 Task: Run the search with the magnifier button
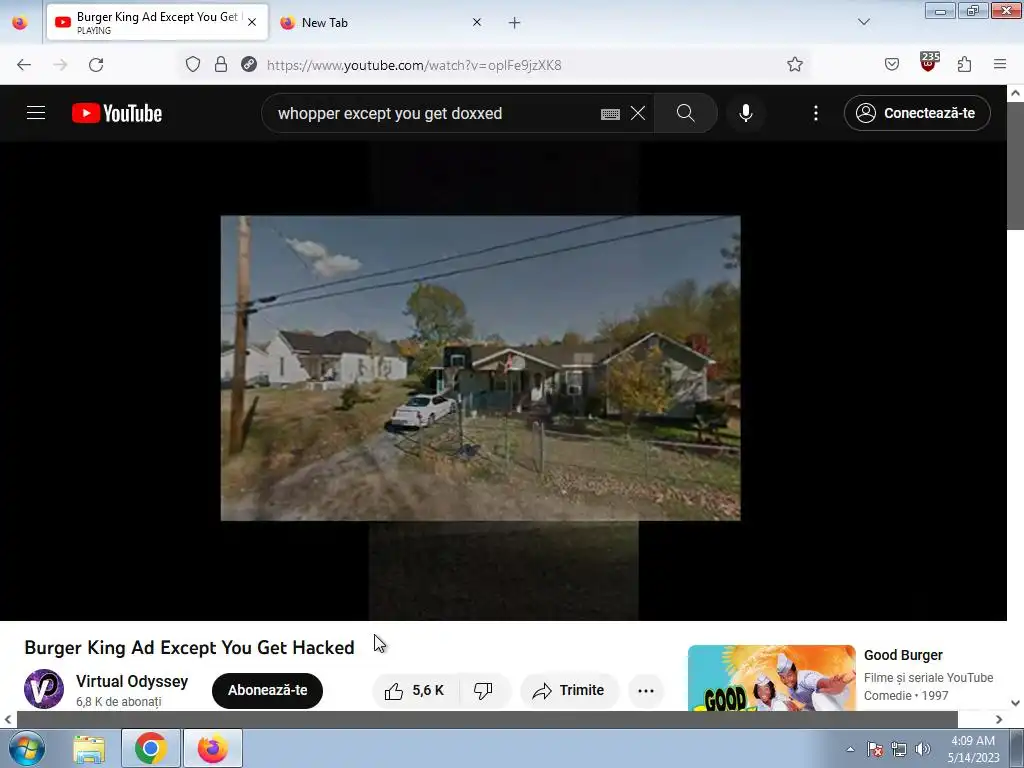pos(686,113)
